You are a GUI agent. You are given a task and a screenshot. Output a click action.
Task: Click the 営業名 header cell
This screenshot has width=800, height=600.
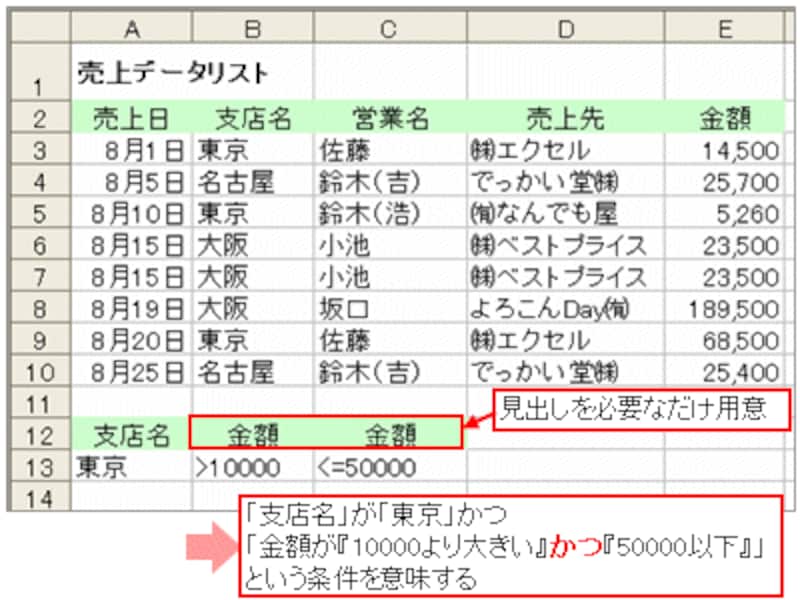pyautogui.click(x=390, y=117)
